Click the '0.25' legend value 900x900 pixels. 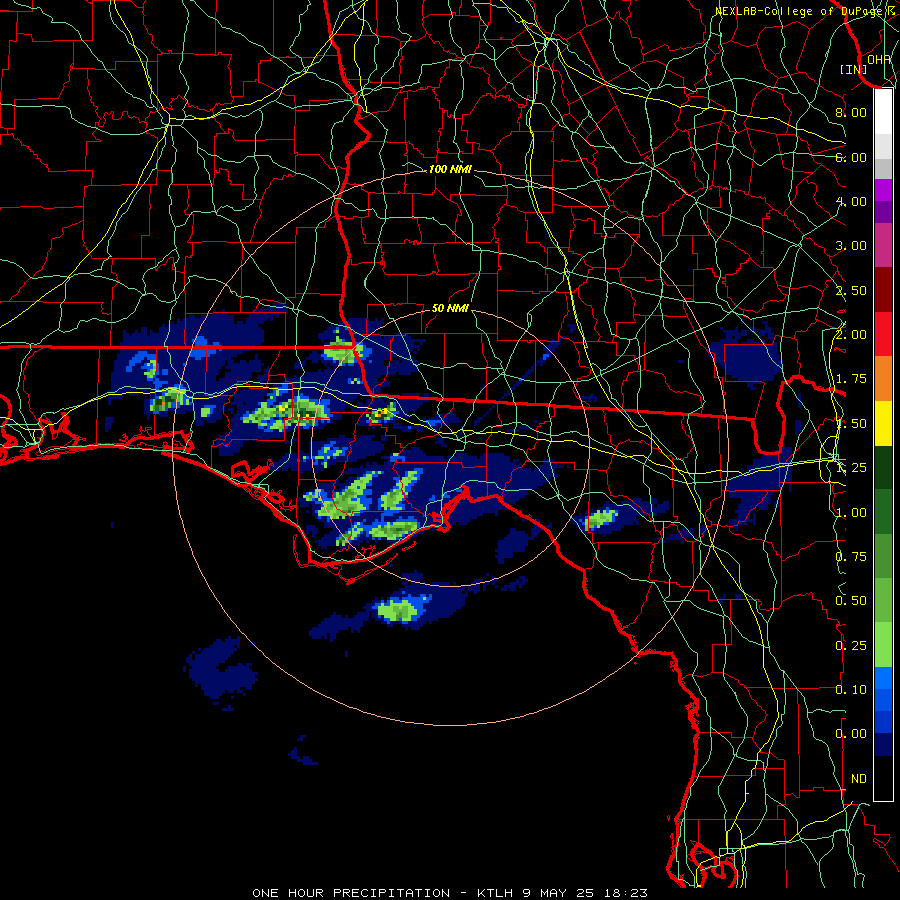point(851,646)
